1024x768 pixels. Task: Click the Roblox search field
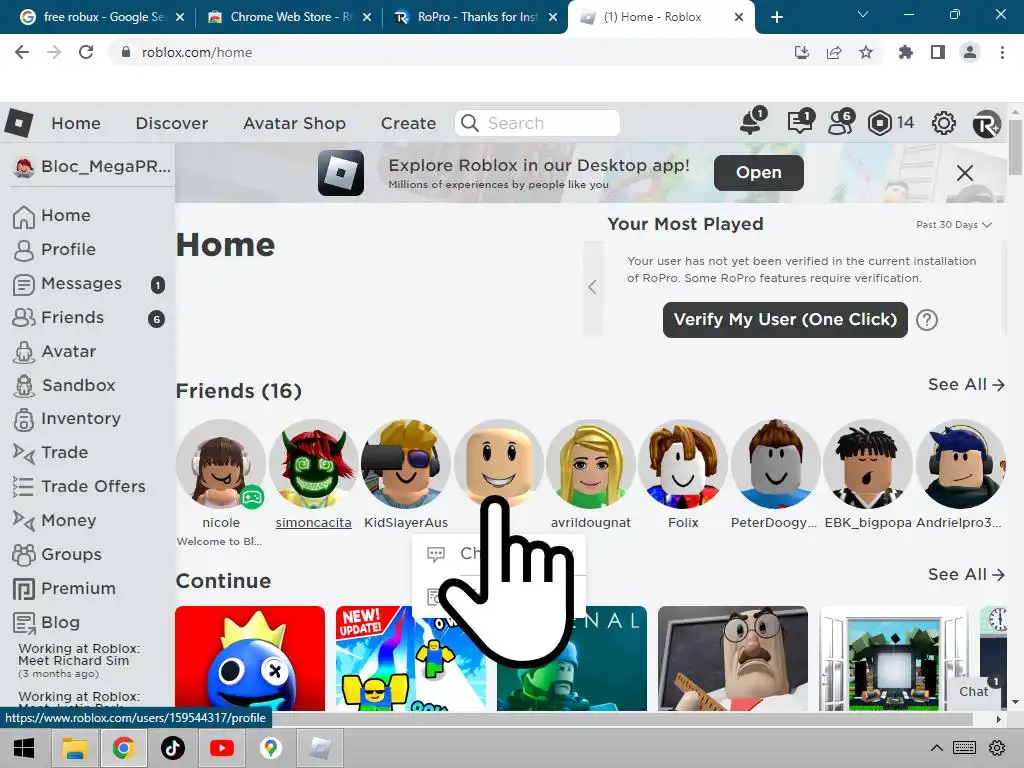click(x=537, y=123)
